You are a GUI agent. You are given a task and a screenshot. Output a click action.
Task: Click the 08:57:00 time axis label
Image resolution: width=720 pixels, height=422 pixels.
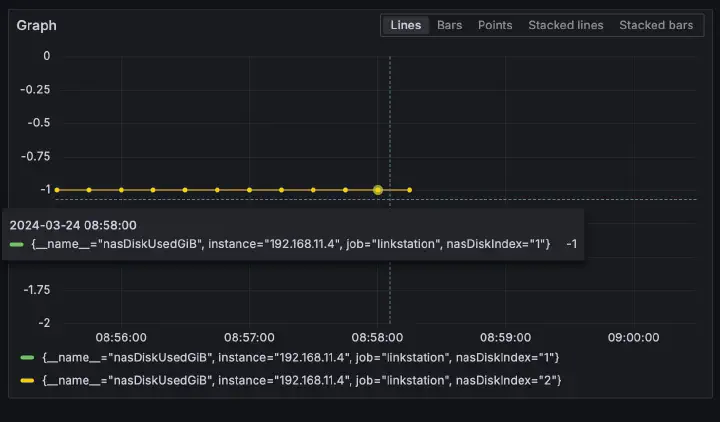tap(249, 338)
